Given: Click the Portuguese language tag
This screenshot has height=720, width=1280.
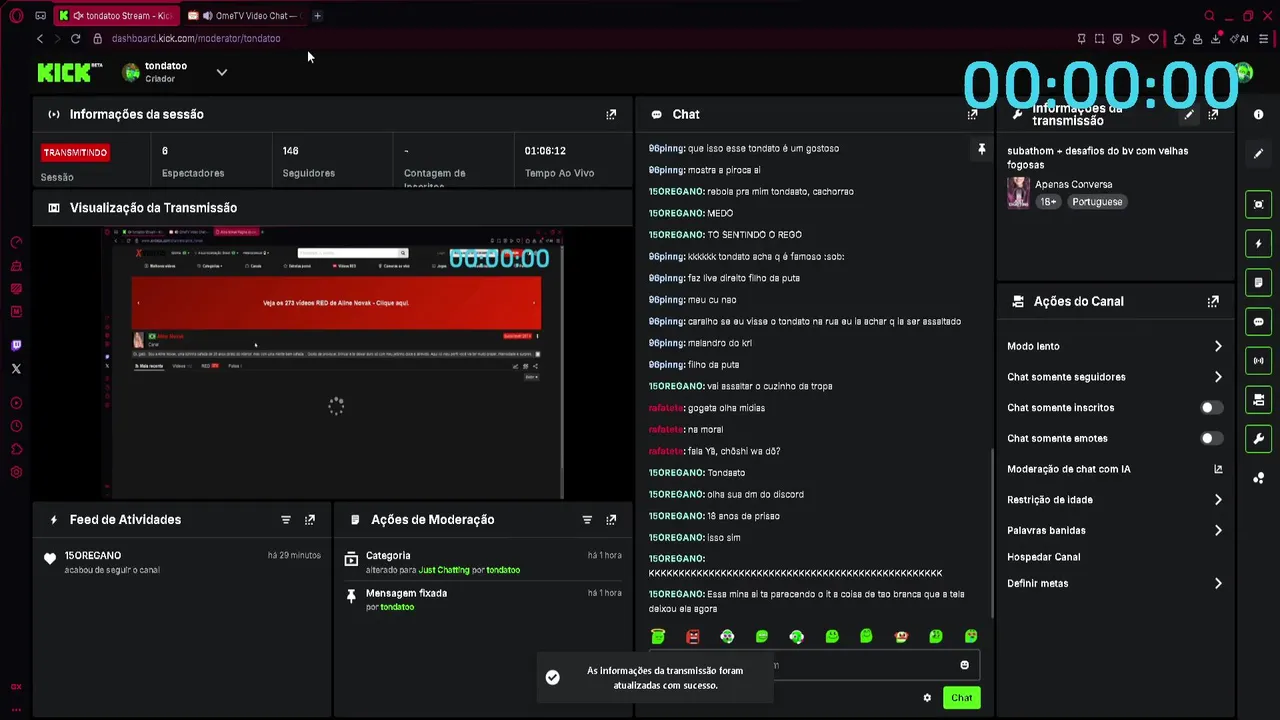Looking at the screenshot, I should click(1097, 202).
